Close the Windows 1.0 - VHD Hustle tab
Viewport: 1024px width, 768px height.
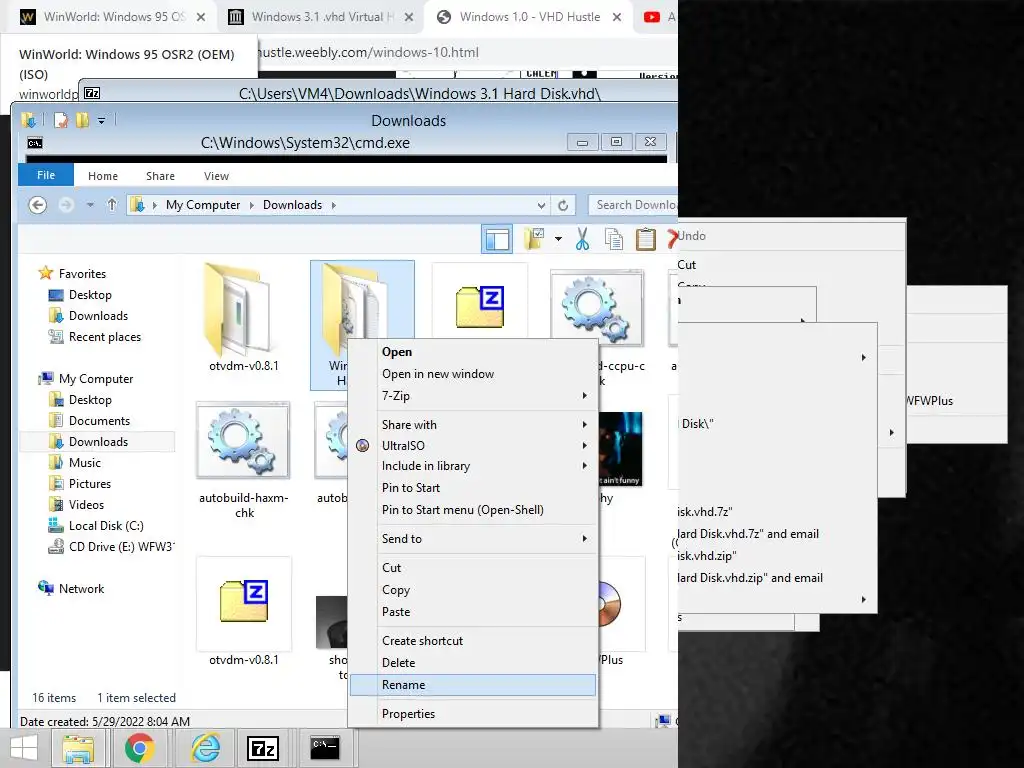click(x=616, y=18)
